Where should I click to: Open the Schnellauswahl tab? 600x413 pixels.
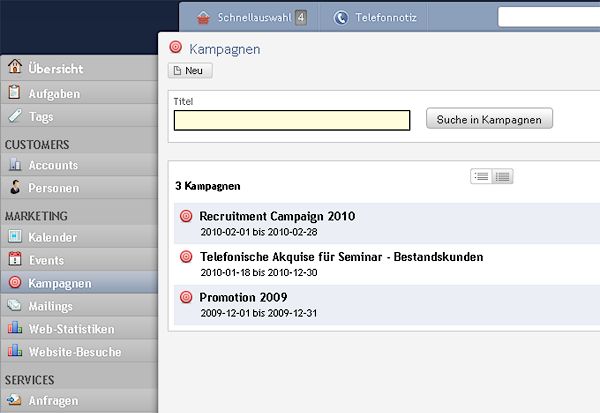coord(251,18)
